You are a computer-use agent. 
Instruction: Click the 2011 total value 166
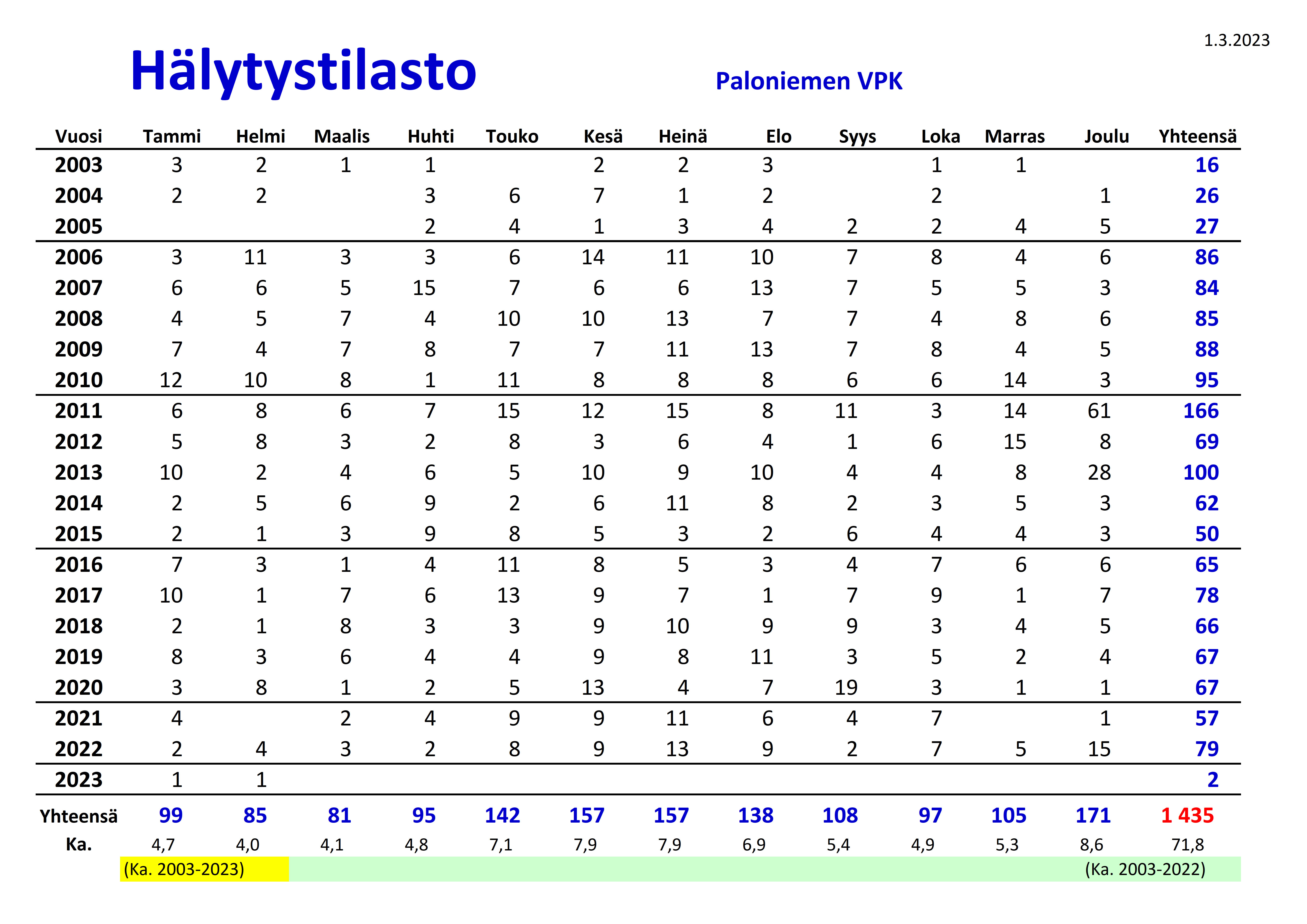1201,411
